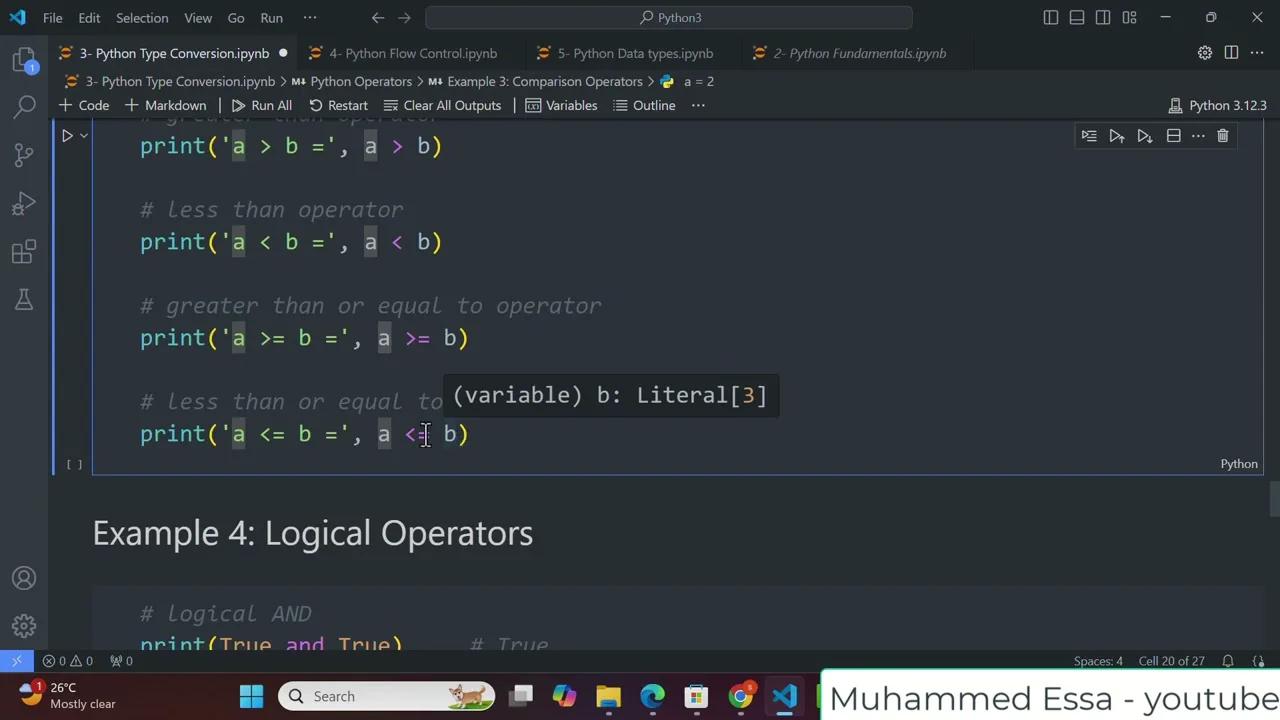Click the Run All button
The height and width of the screenshot is (720, 1280).
264,105
